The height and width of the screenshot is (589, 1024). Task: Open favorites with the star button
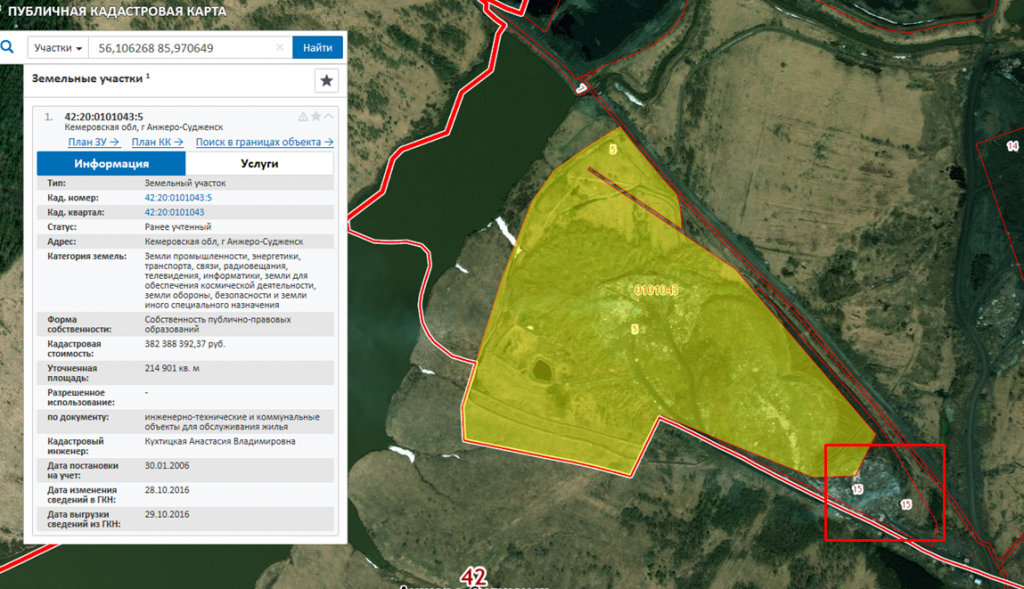tap(327, 81)
